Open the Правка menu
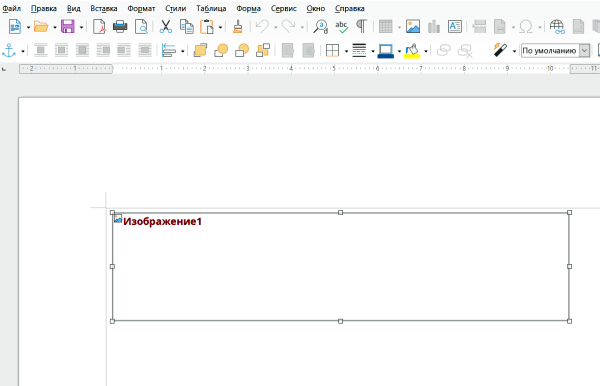Image resolution: width=600 pixels, height=386 pixels. click(x=44, y=8)
